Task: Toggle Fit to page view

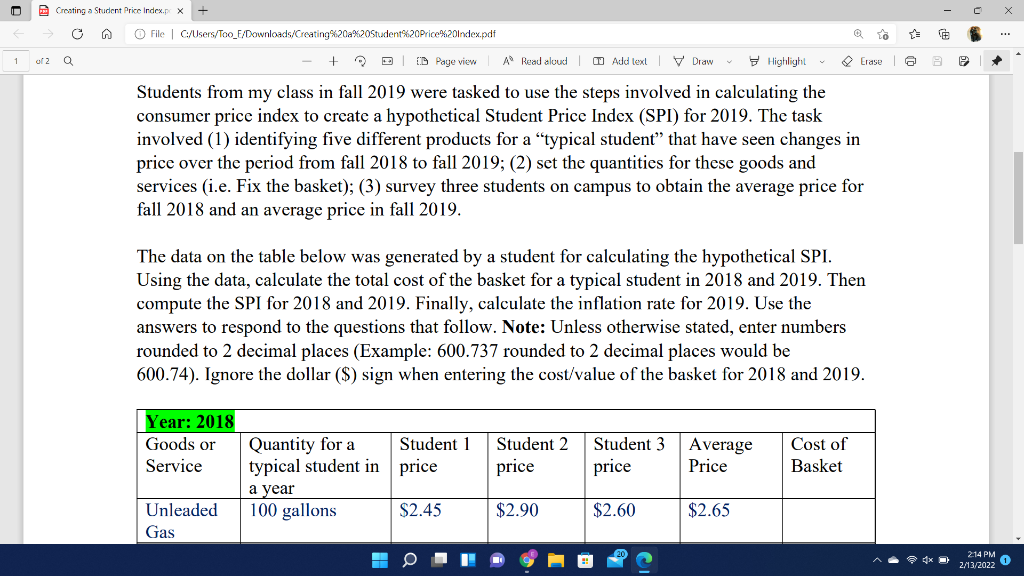Action: coord(388,62)
